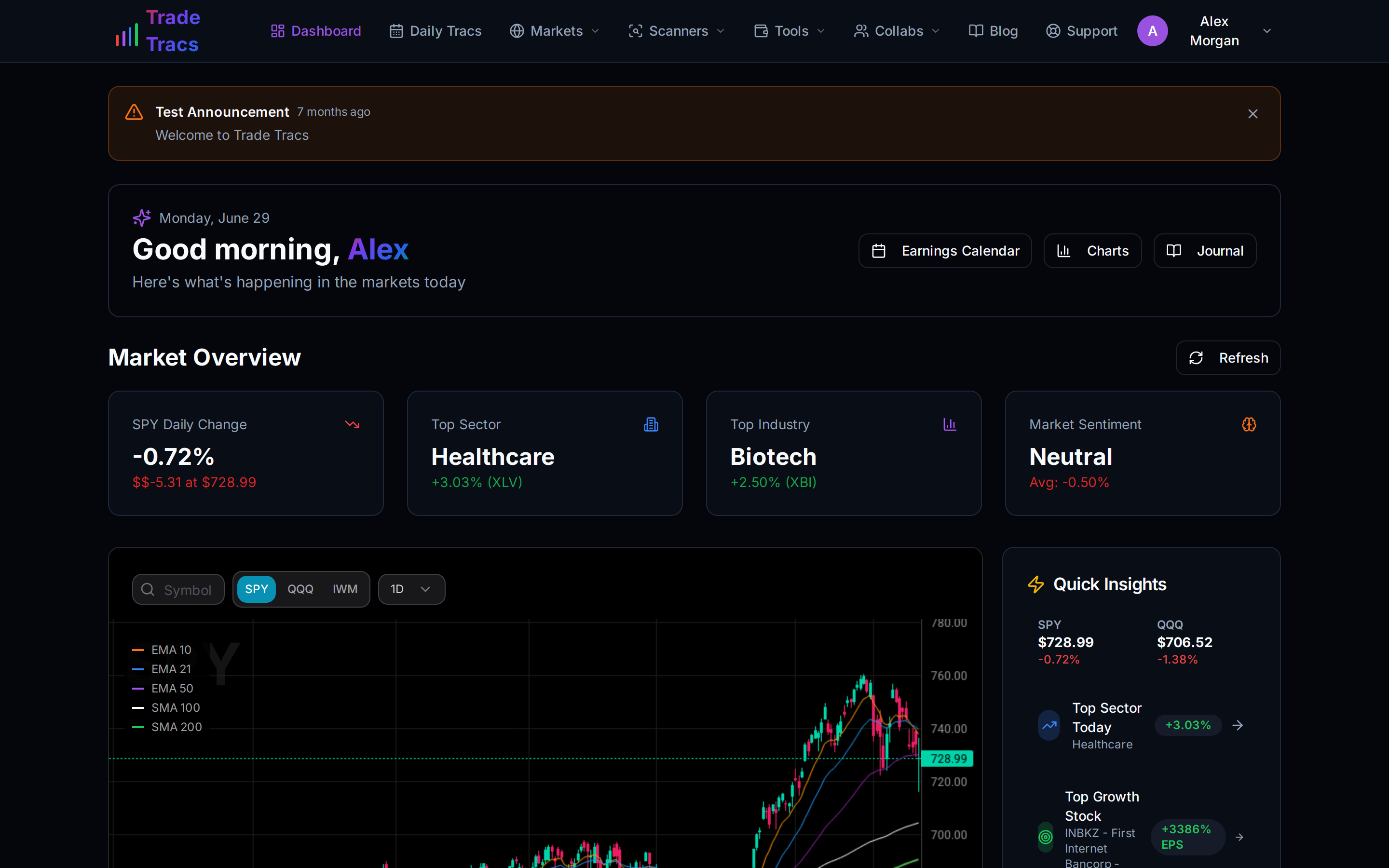Expand the Markets menu chevron
This screenshot has width=1389, height=868.
pos(595,31)
